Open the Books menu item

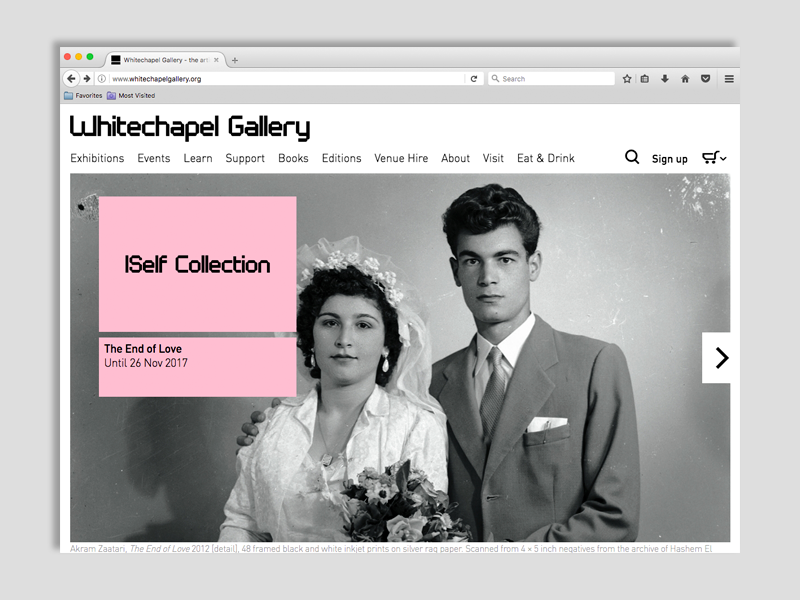(293, 158)
